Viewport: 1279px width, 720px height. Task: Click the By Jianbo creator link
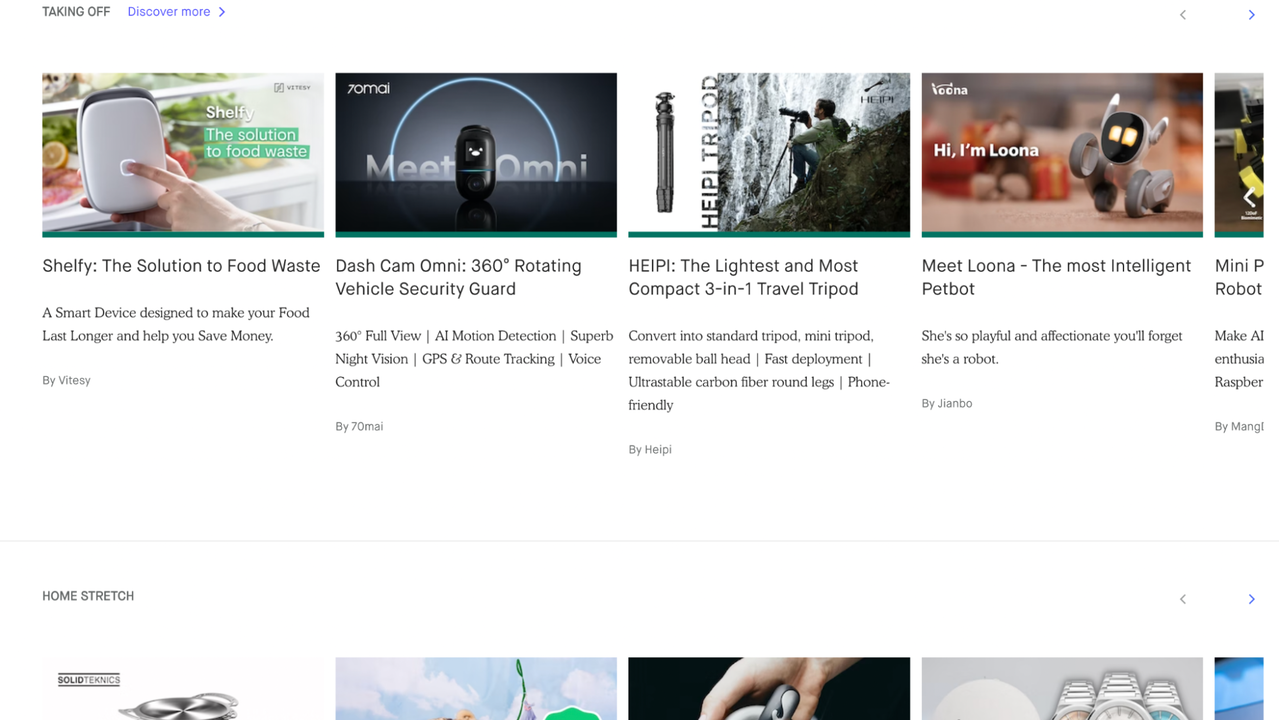coord(946,403)
